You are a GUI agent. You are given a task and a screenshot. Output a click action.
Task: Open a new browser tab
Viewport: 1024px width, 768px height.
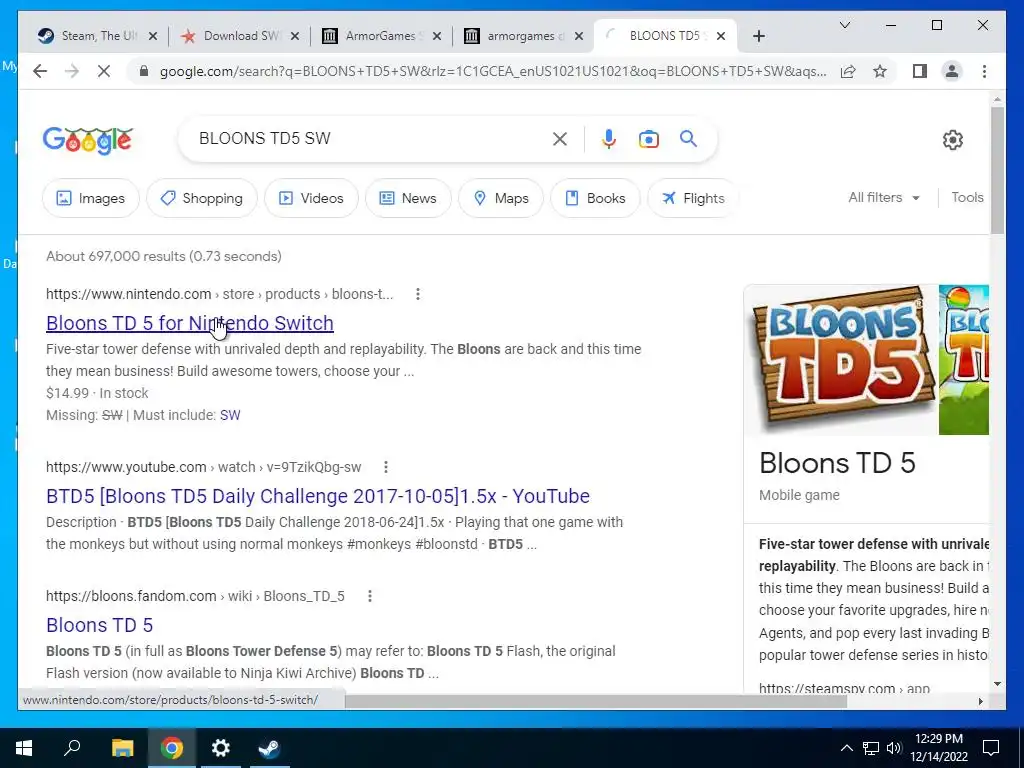[x=758, y=36]
